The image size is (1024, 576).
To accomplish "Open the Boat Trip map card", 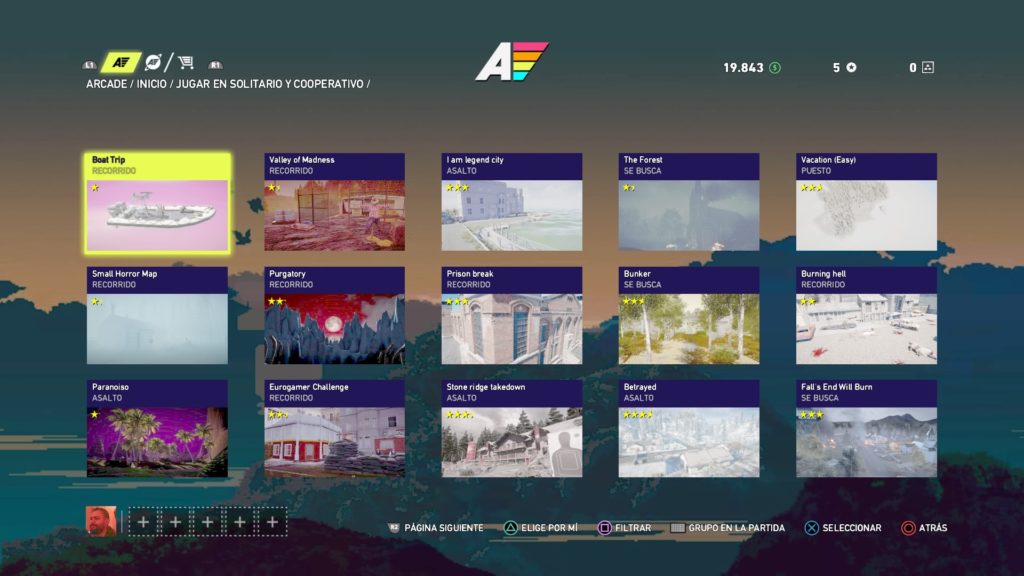I will point(157,202).
